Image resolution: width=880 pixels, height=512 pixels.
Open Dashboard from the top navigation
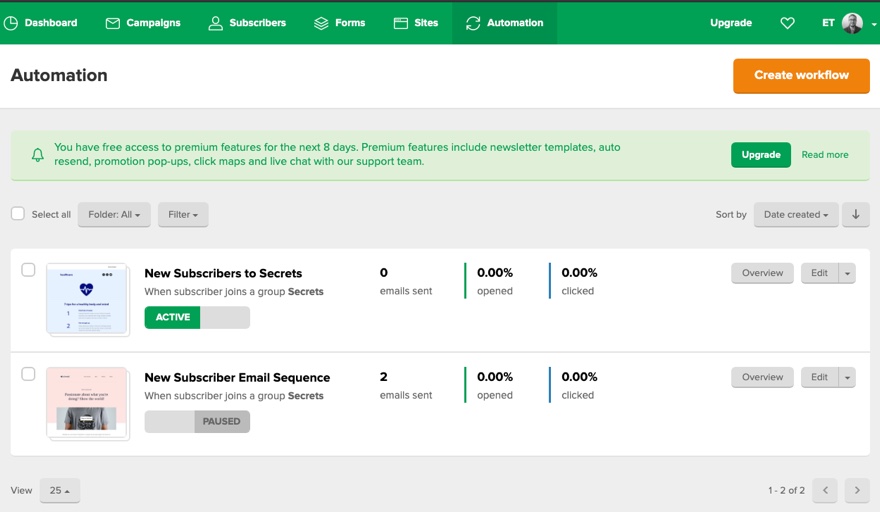click(40, 23)
